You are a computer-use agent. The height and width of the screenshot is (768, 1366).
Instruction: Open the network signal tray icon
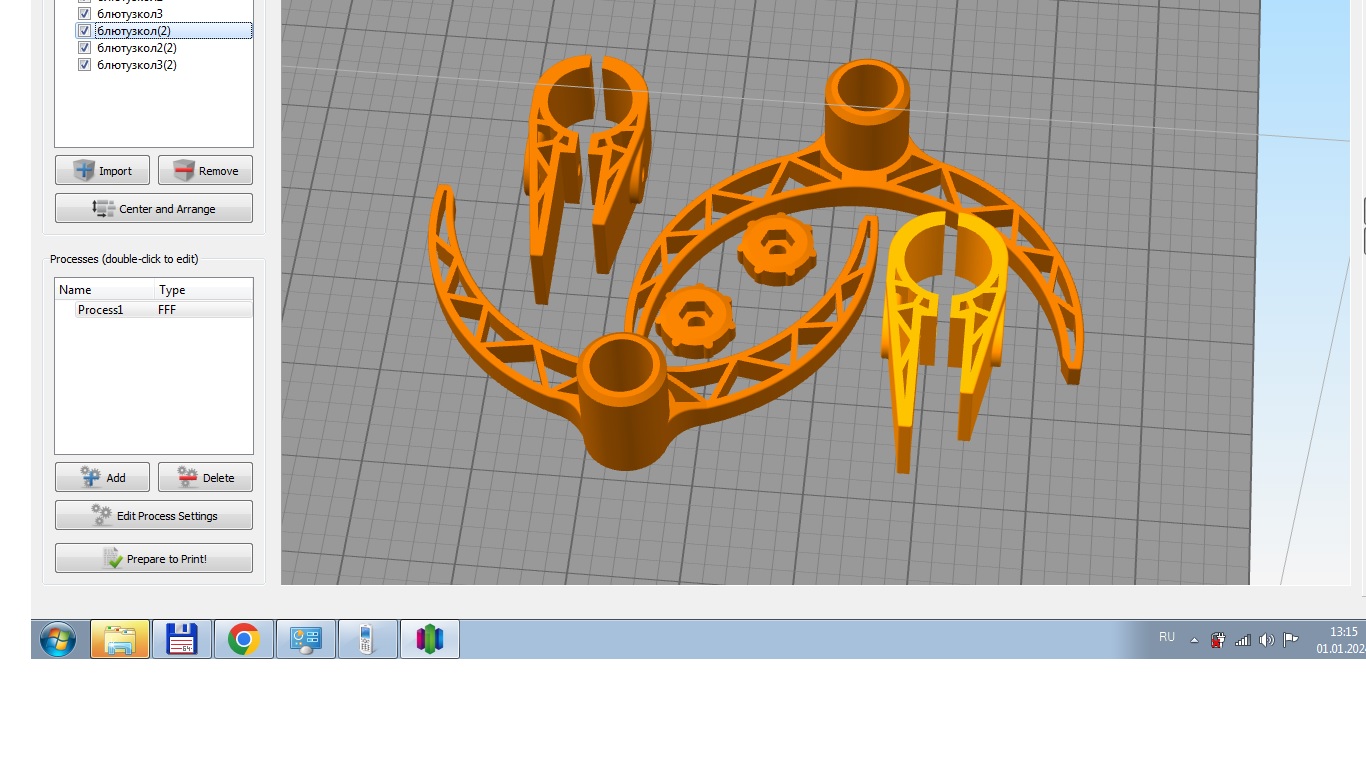pyautogui.click(x=1243, y=640)
